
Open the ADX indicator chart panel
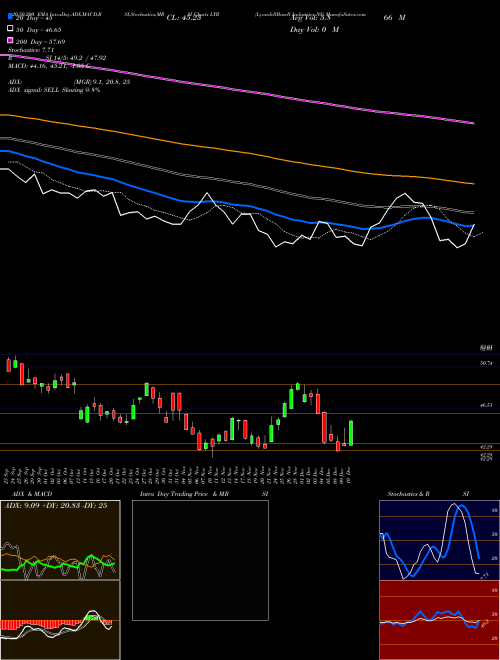point(60,540)
